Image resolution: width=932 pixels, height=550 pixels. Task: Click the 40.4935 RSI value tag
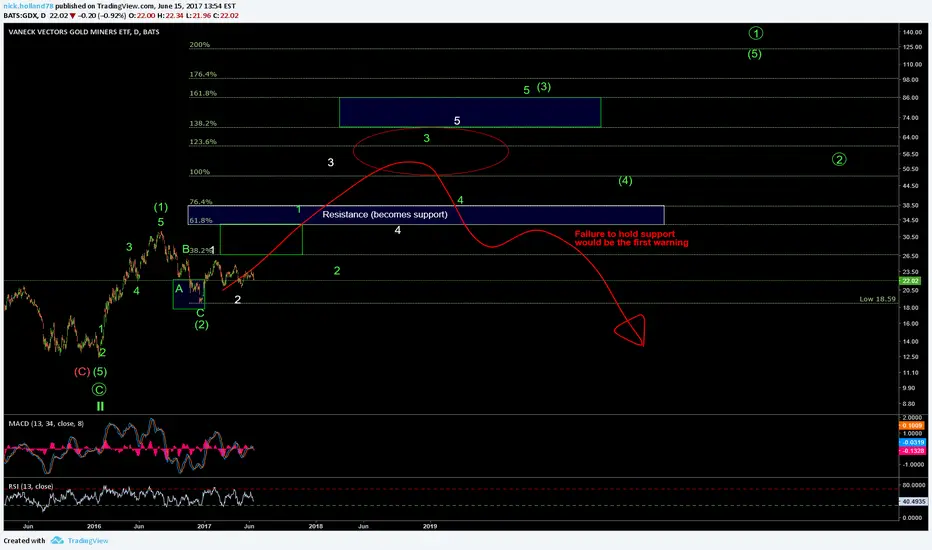912,502
